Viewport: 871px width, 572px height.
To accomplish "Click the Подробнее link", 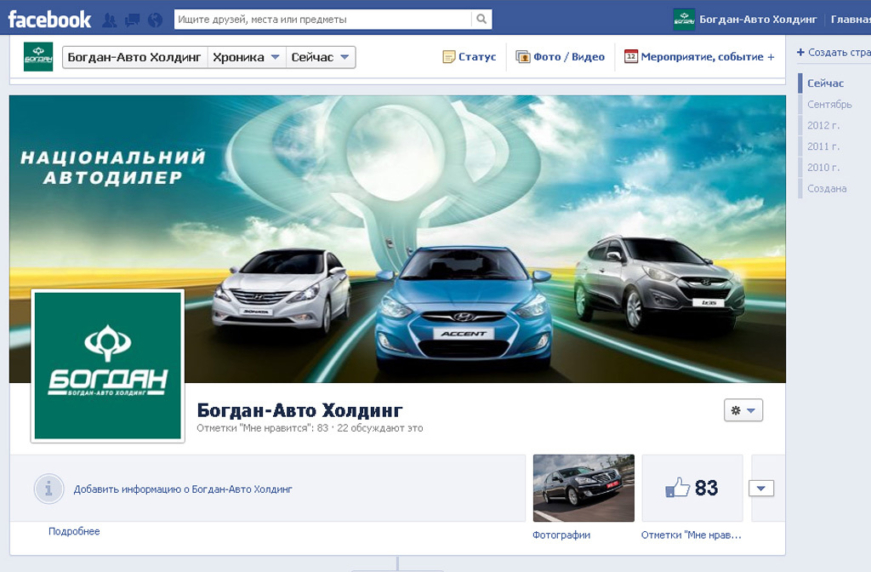I will click(x=74, y=531).
